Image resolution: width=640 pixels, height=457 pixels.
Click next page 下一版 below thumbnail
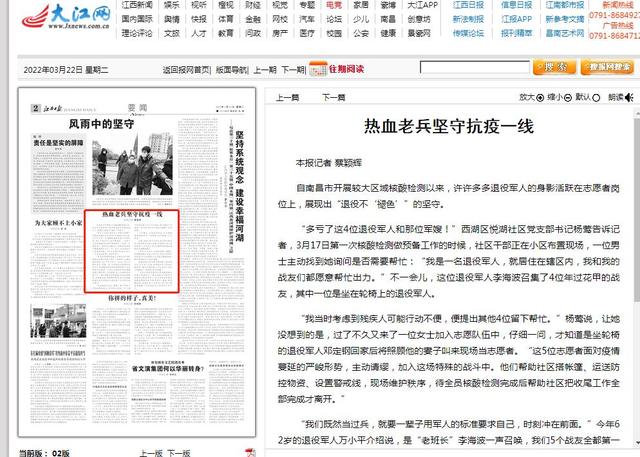pos(178,453)
